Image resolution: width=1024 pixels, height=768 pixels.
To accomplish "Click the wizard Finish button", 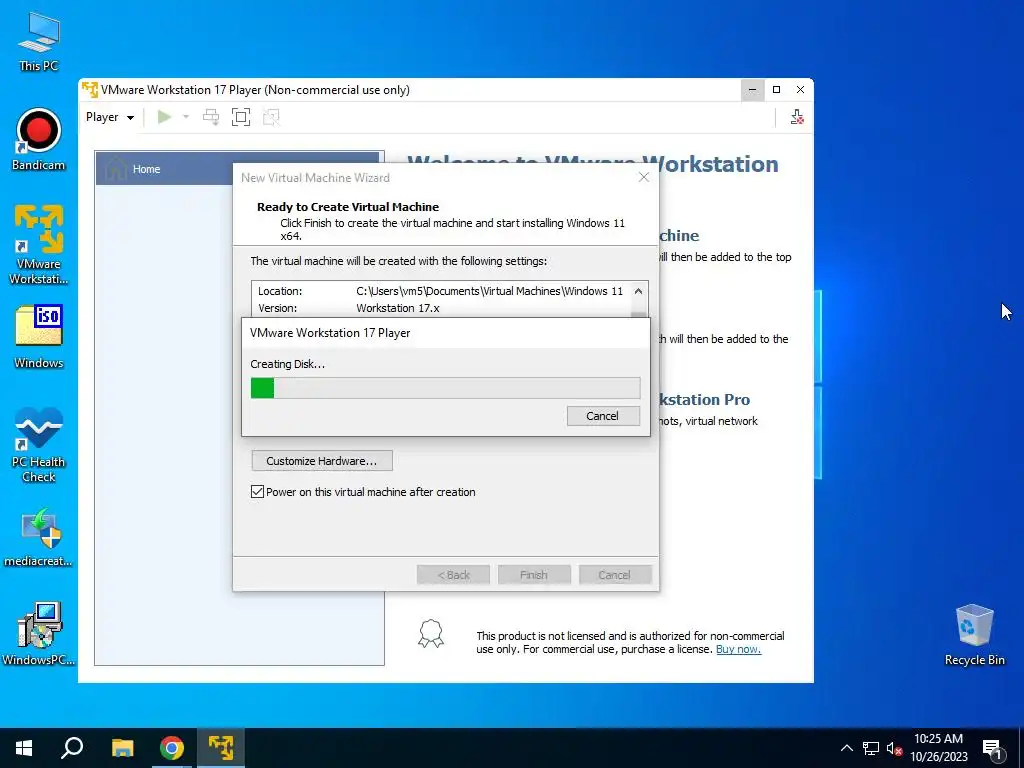I will (x=534, y=575).
